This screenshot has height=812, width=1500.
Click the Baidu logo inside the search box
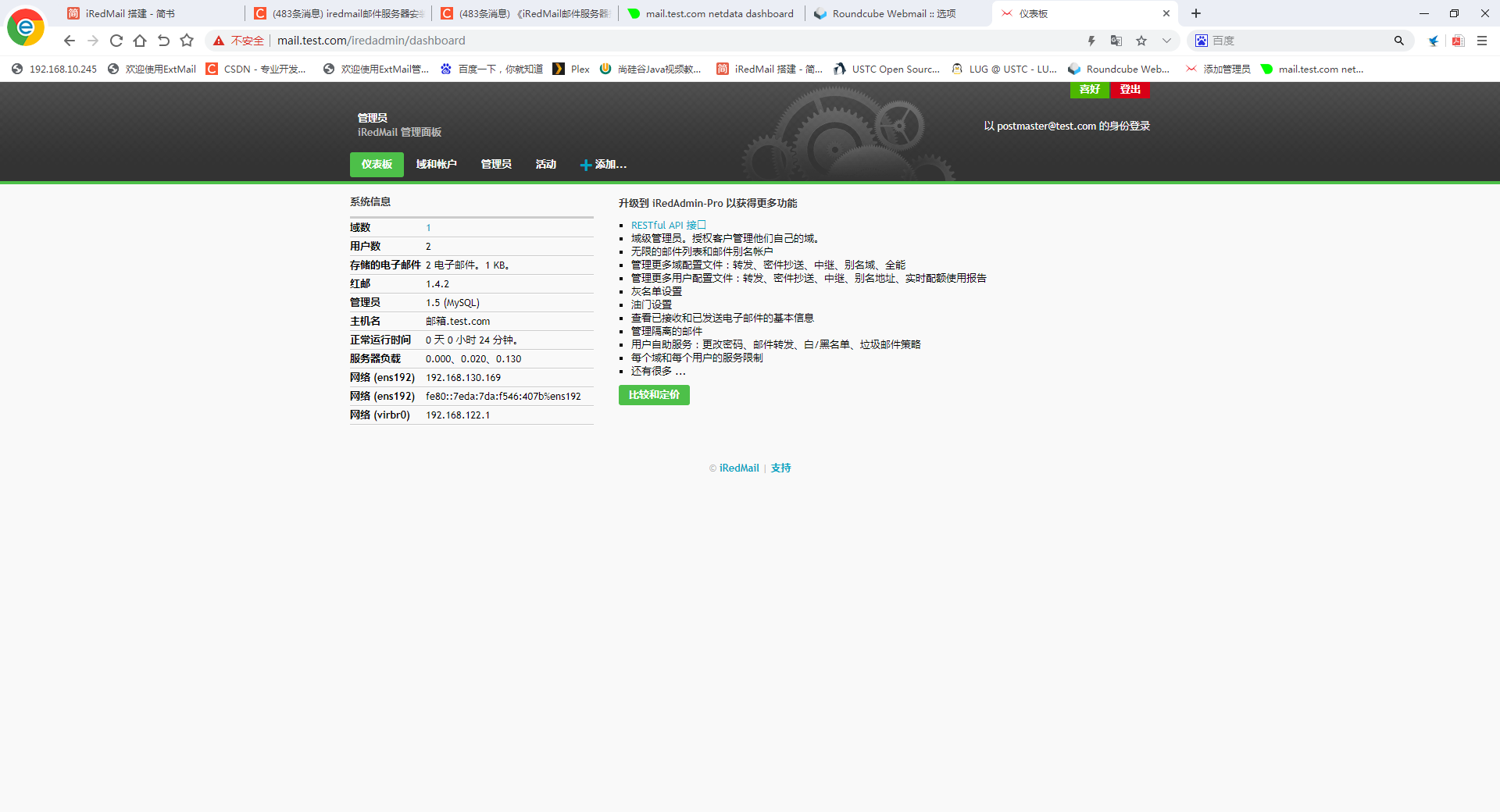pyautogui.click(x=1202, y=40)
